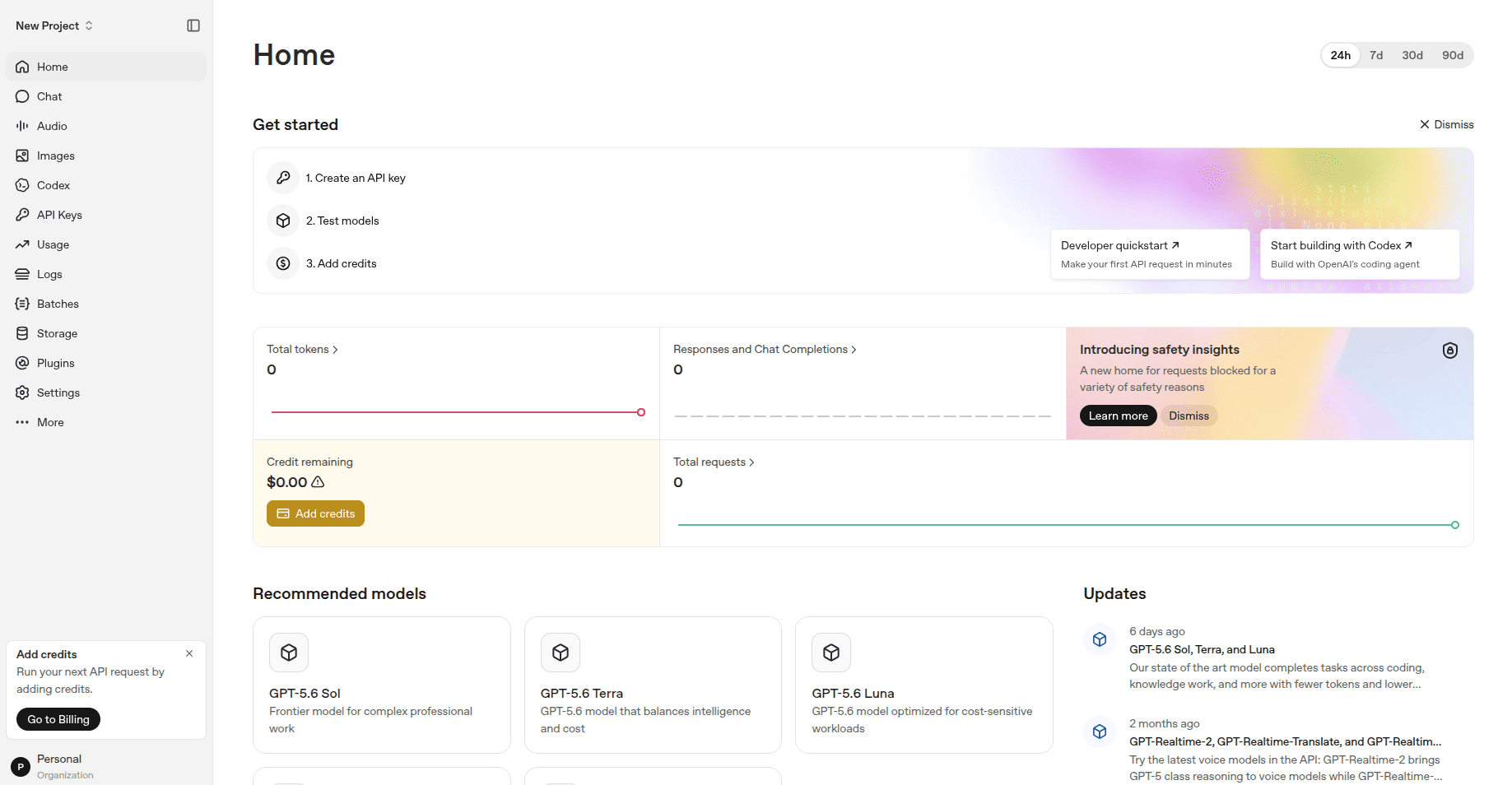Click the Images picture icon in sidebar
The height and width of the screenshot is (785, 1512).
point(22,156)
